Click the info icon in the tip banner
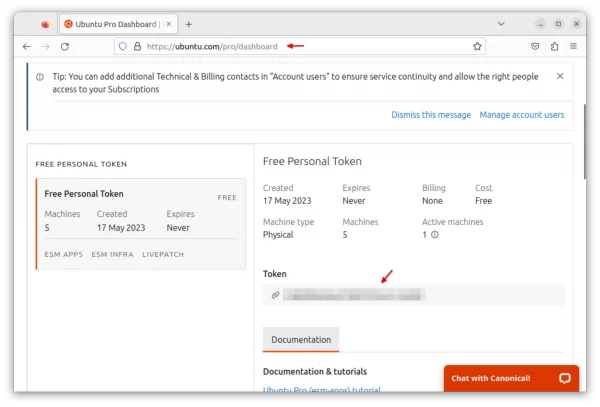Image resolution: width=600 pixels, height=407 pixels. (40, 77)
